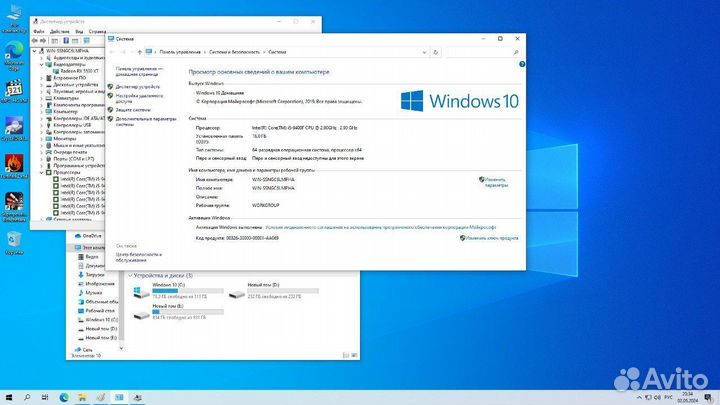Click Scan for hardware changes monitor icon

[x=86, y=41]
